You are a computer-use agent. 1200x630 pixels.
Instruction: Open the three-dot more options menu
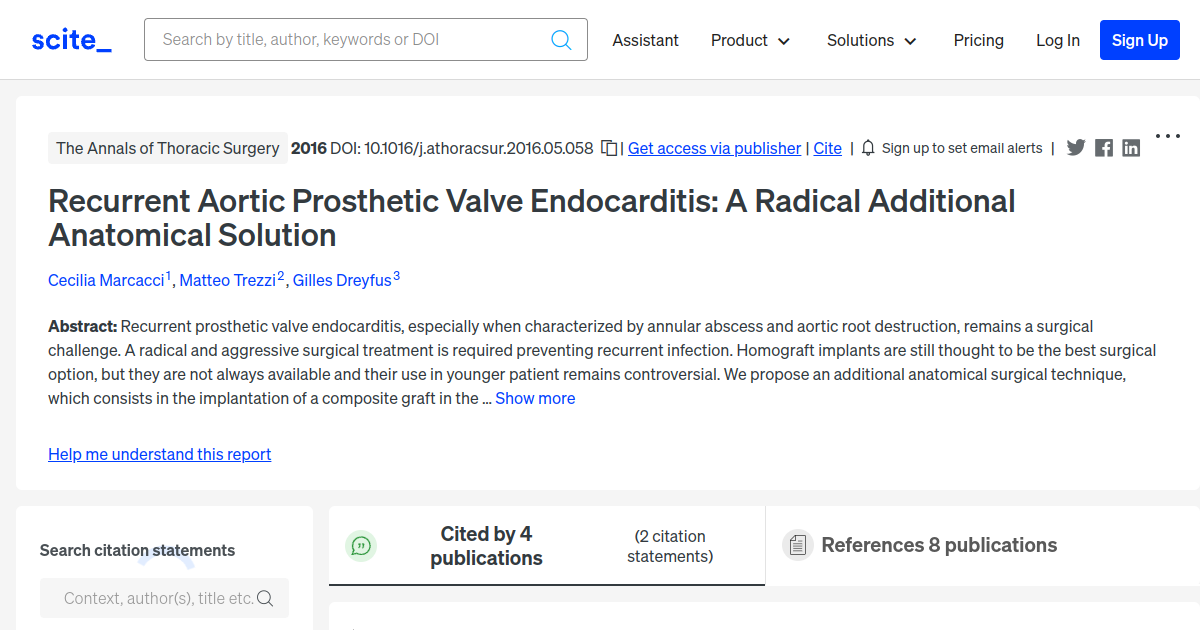(x=1168, y=136)
